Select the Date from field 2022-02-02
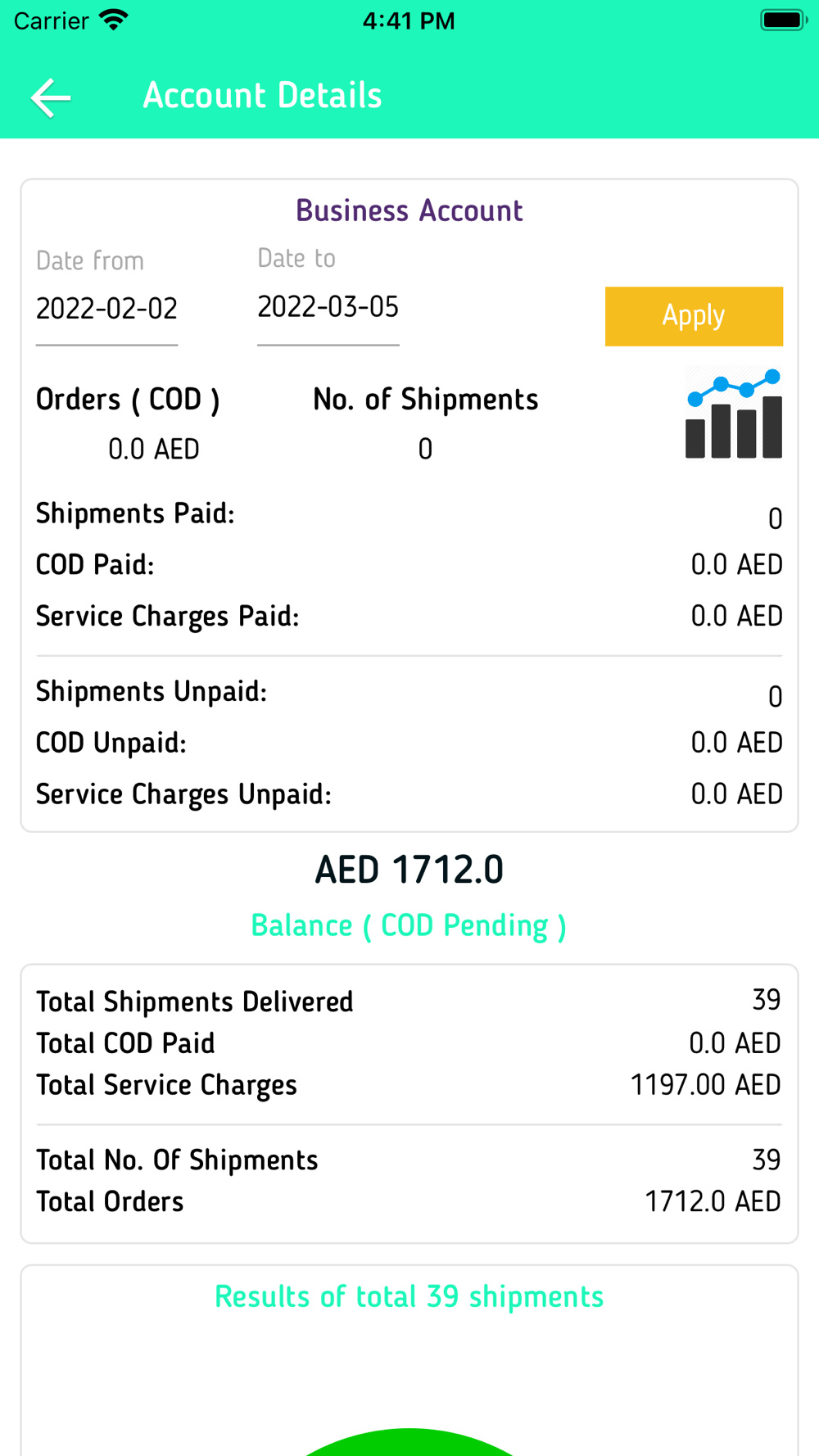Viewport: 819px width, 1456px height. click(106, 310)
